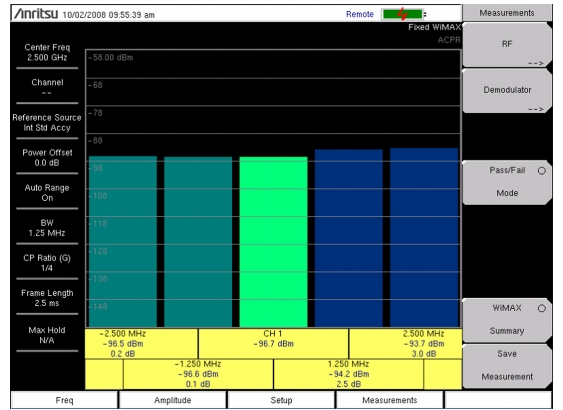The image size is (563, 410).
Task: Open the Freq menu
Action: (65, 400)
